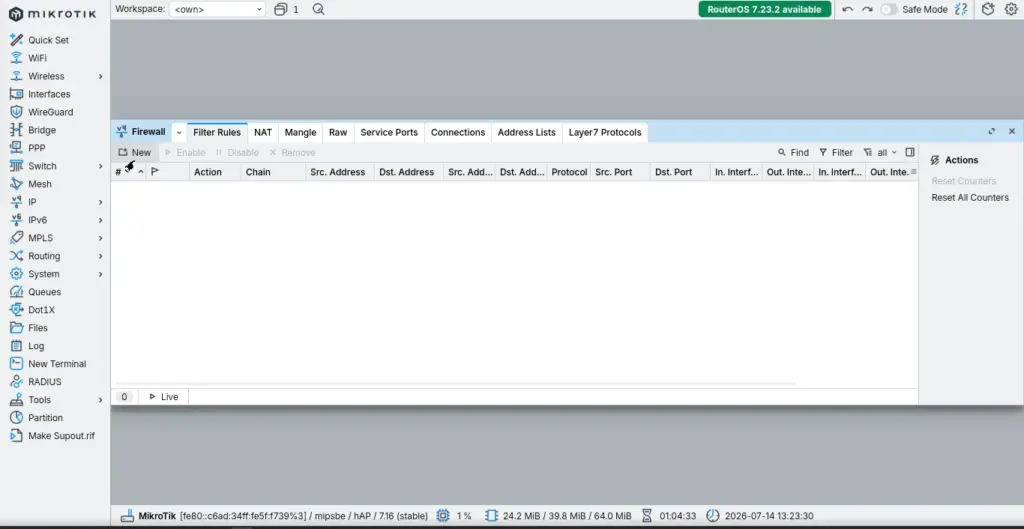Image resolution: width=1024 pixels, height=529 pixels.
Task: Click the icon right of Safe Mode
Action: (x=961, y=9)
